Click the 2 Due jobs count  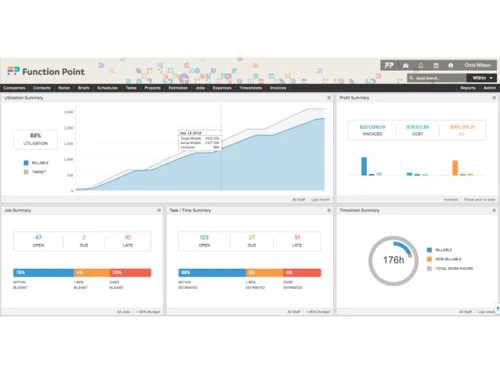84,237
